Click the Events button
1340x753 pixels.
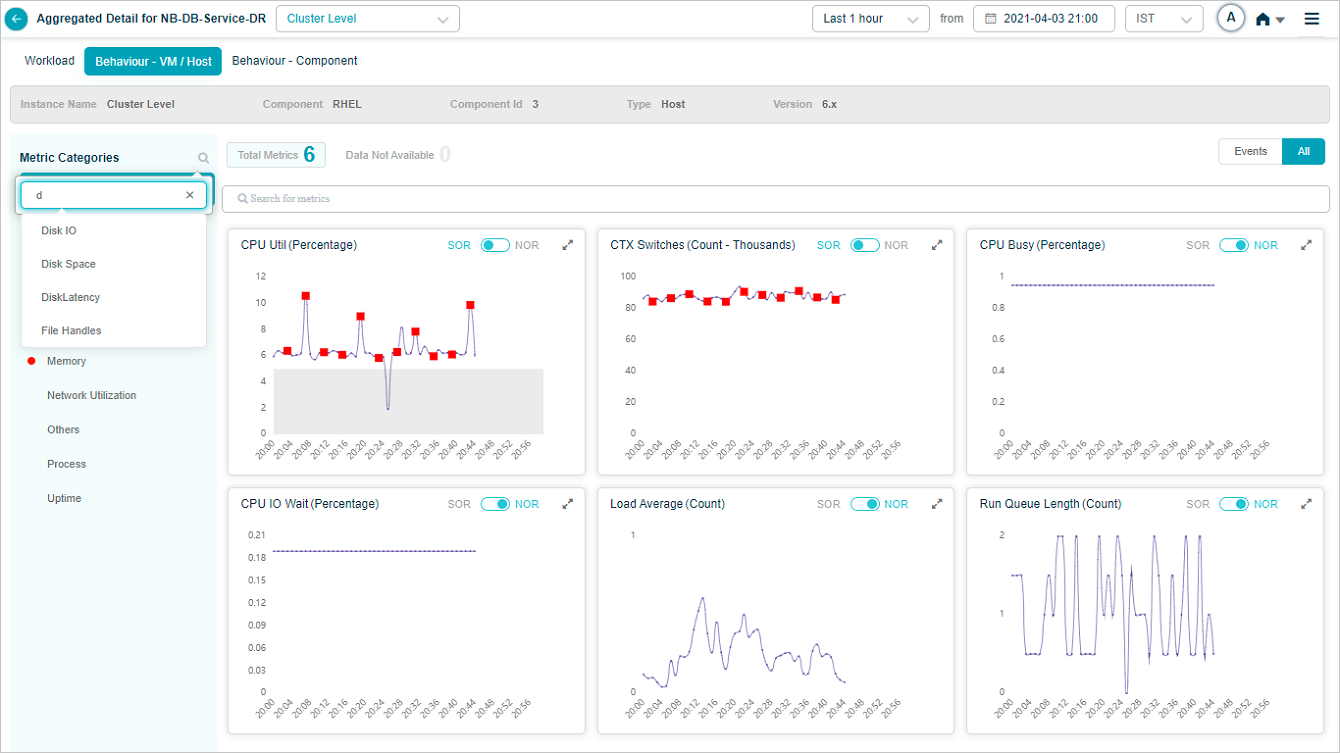point(1250,151)
